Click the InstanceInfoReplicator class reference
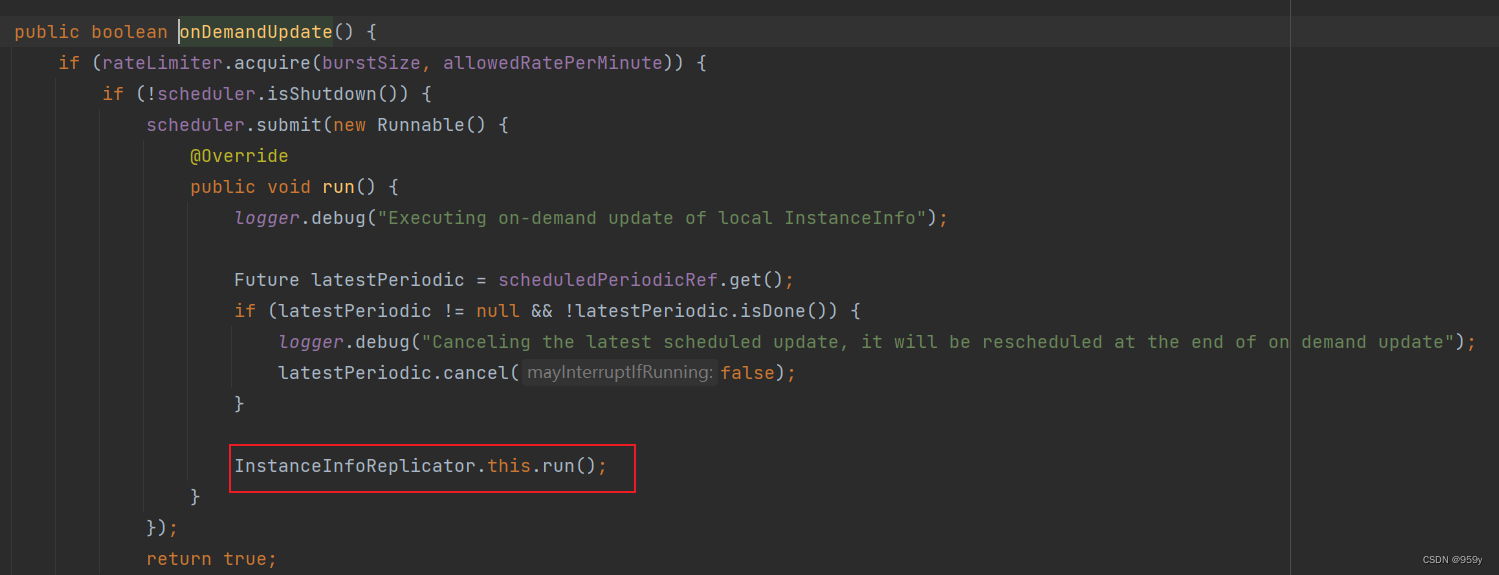This screenshot has width=1499, height=575. [x=355, y=466]
